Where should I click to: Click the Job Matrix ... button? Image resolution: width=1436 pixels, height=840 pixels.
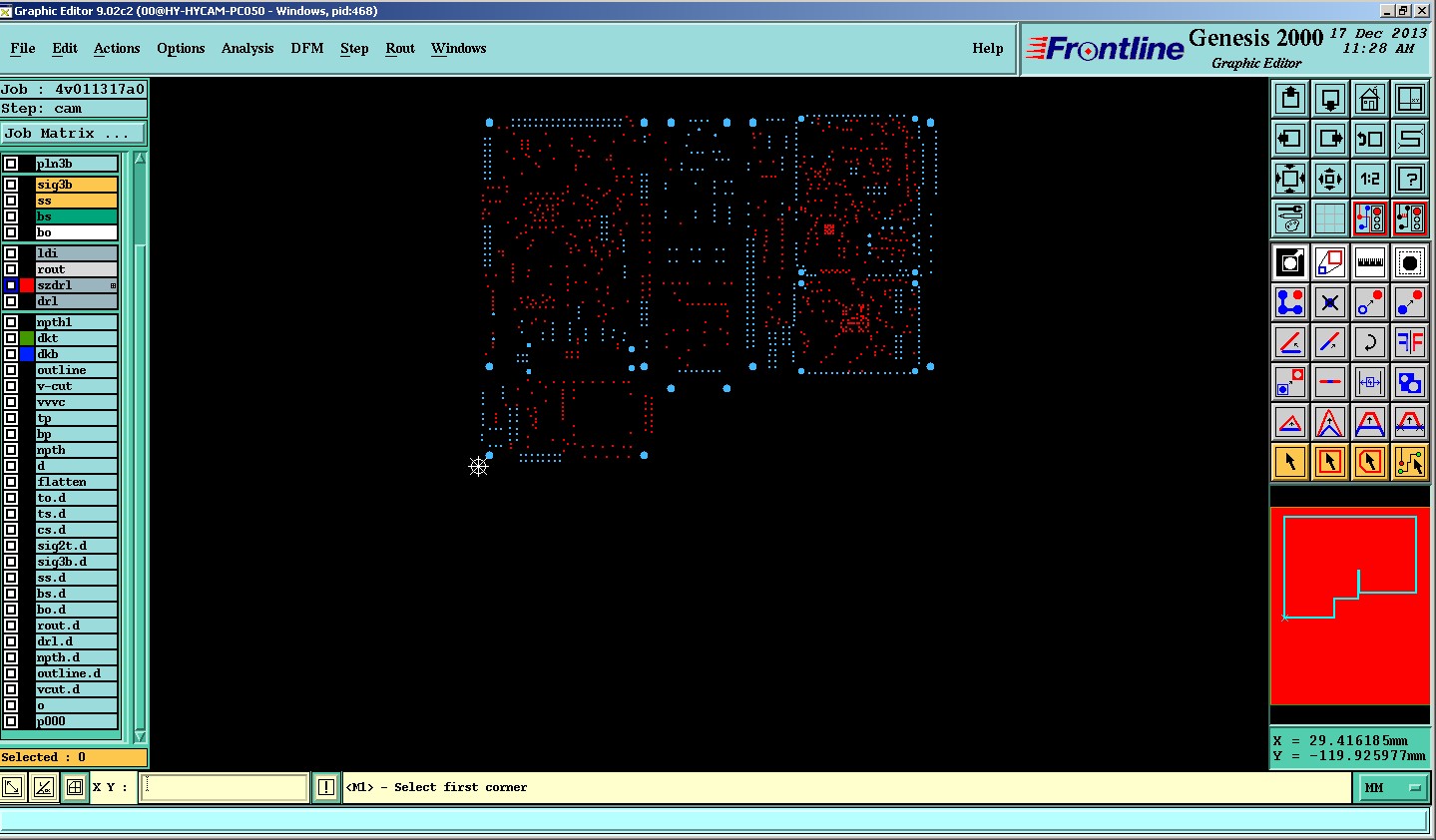click(74, 134)
